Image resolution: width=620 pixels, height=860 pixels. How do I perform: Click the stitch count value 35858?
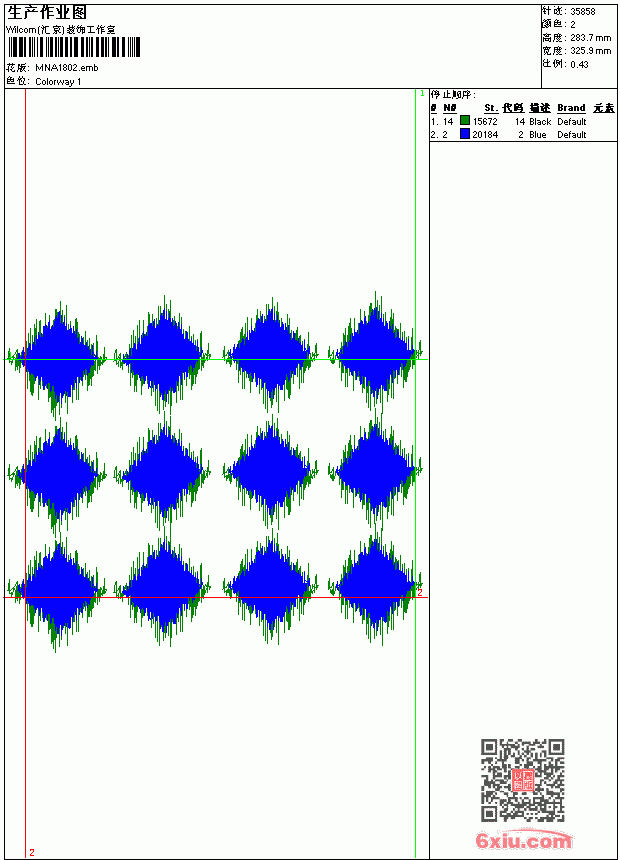coord(583,12)
